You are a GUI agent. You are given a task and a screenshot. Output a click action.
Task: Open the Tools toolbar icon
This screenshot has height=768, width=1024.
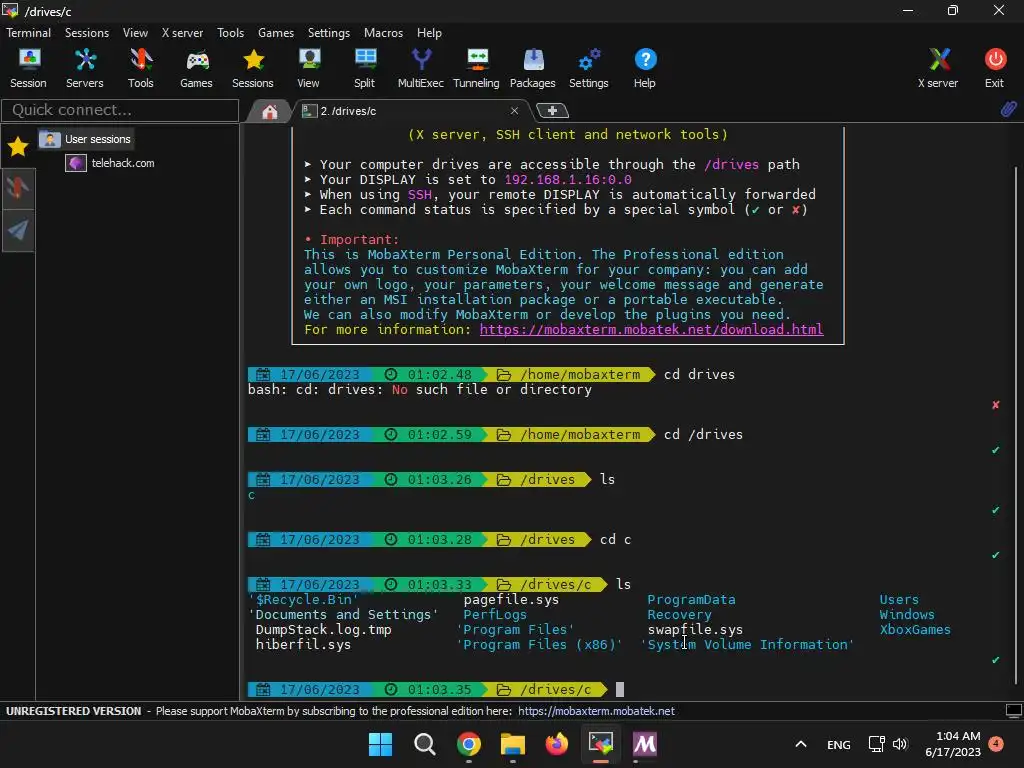(x=140, y=68)
